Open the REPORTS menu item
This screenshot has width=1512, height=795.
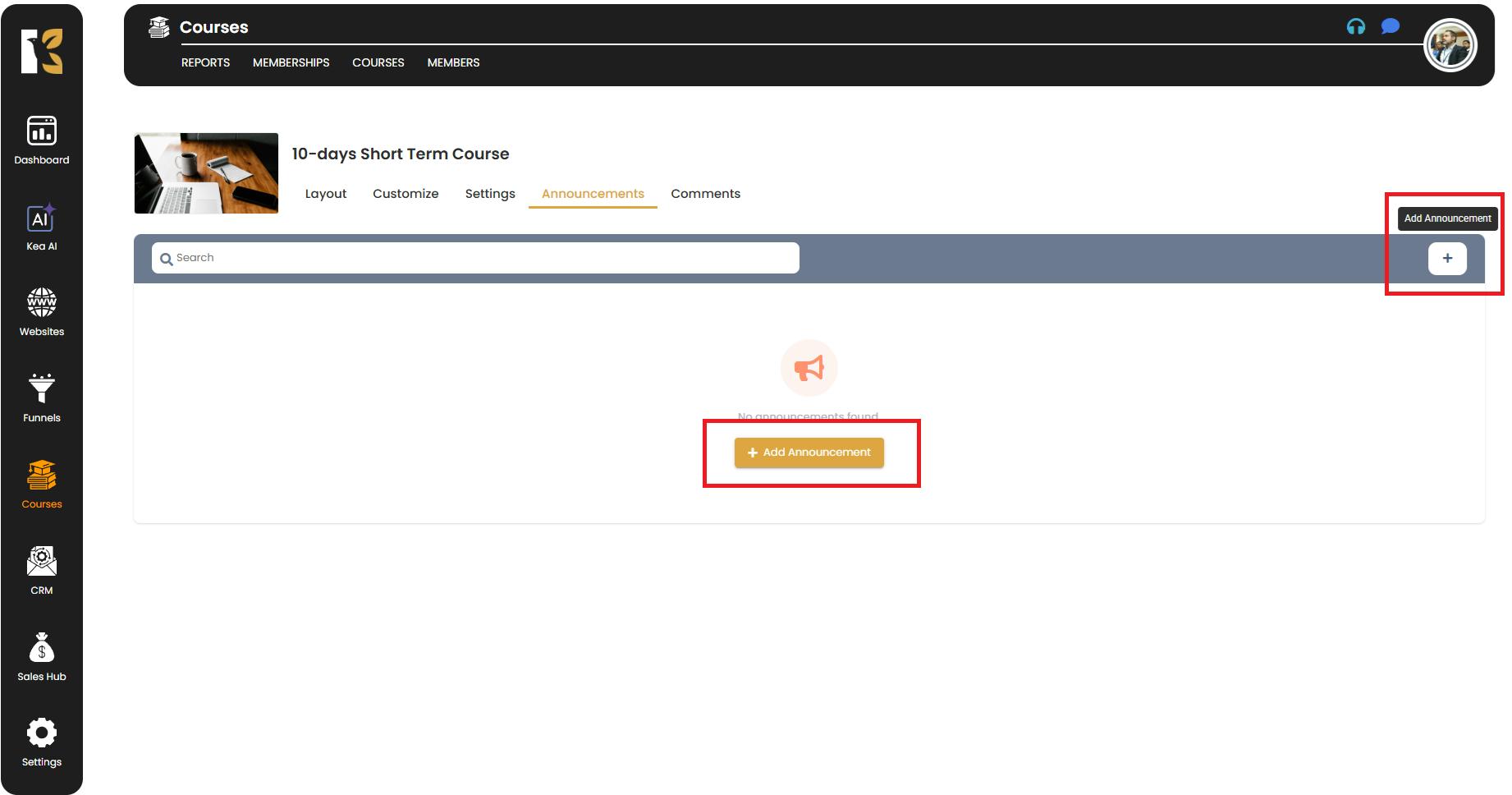(205, 62)
